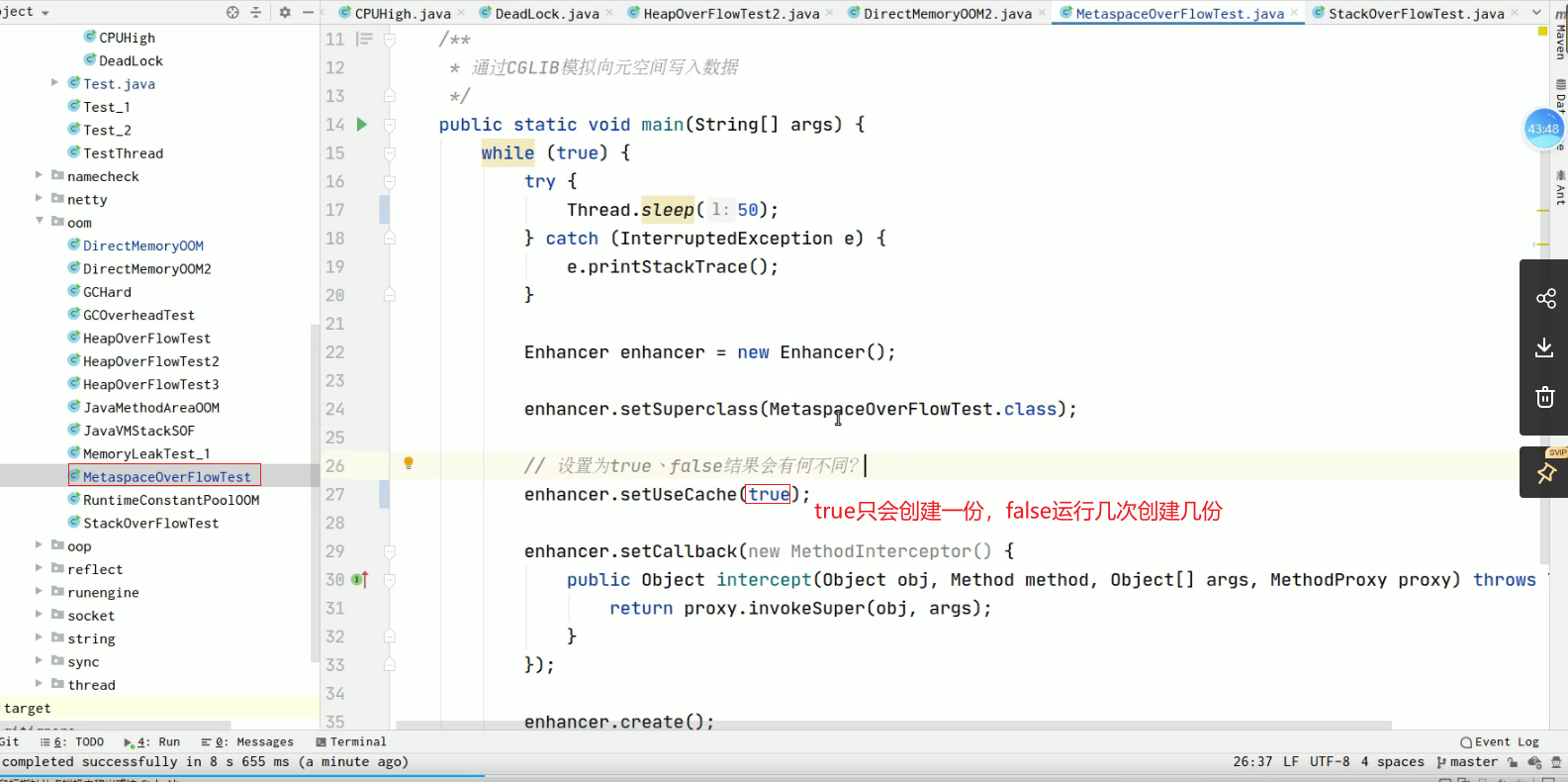Viewport: 1568px width, 782px height.
Task: Open Project panel settings gear
Action: (285, 12)
